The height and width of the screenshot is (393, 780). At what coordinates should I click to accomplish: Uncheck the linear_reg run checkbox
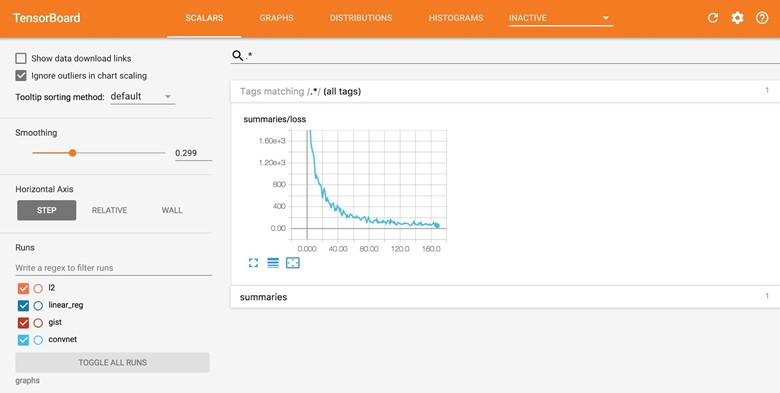point(23,305)
